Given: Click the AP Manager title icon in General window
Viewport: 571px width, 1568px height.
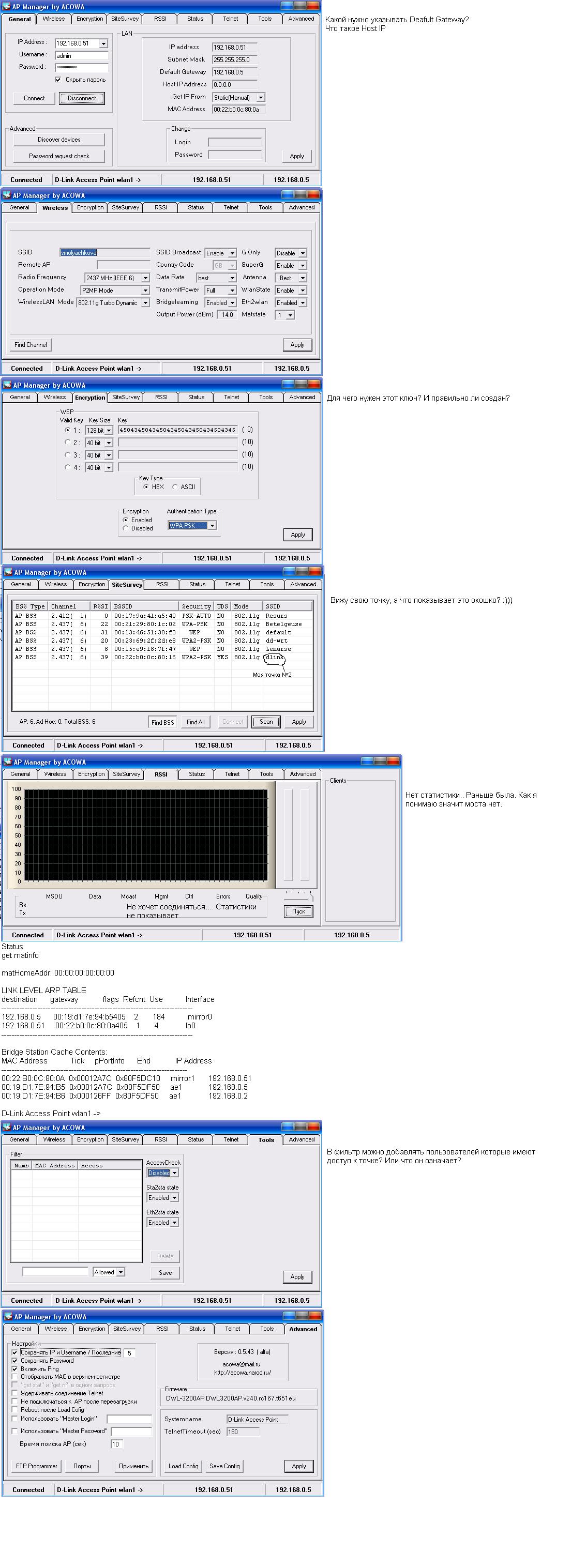Looking at the screenshot, I should point(7,7).
